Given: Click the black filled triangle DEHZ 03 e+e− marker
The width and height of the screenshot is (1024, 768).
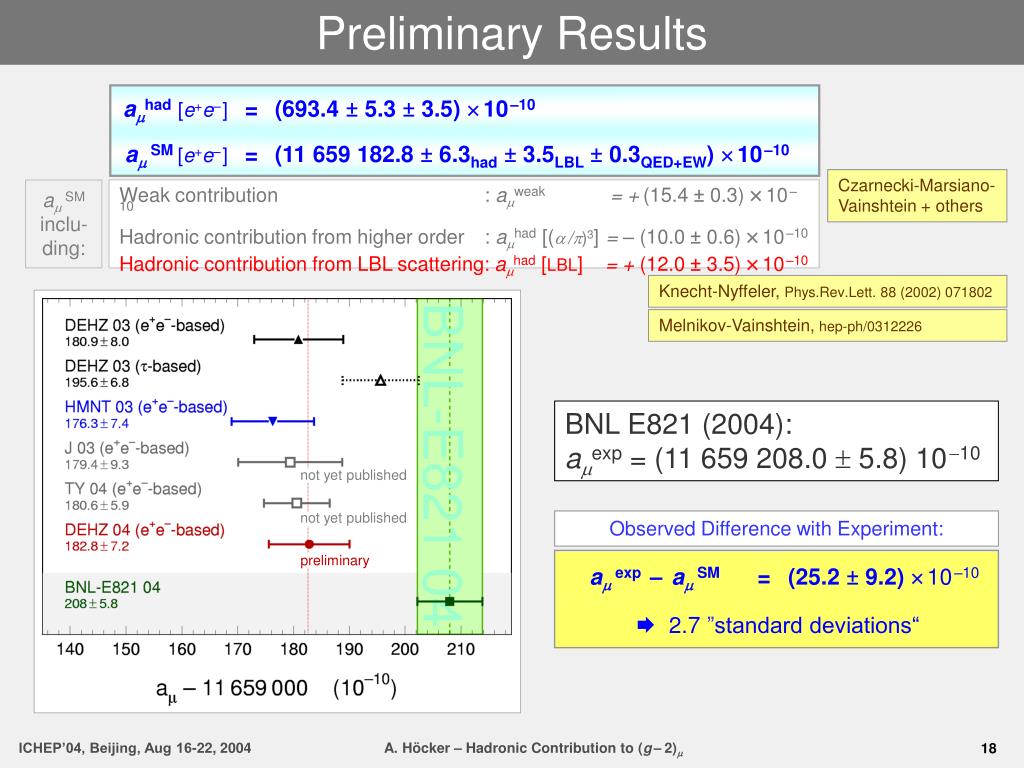Looking at the screenshot, I should point(298,340).
